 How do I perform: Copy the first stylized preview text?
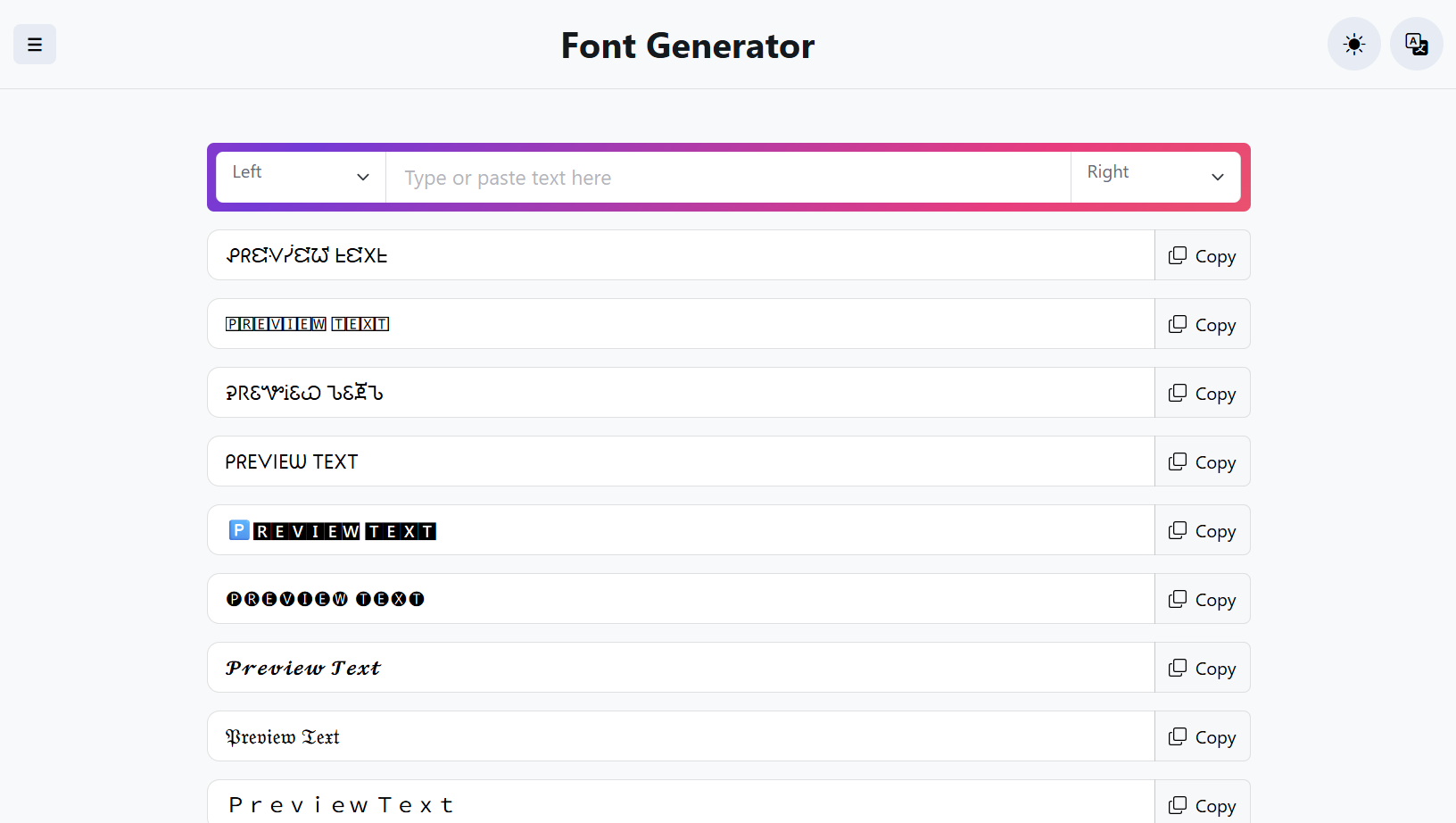(1202, 256)
